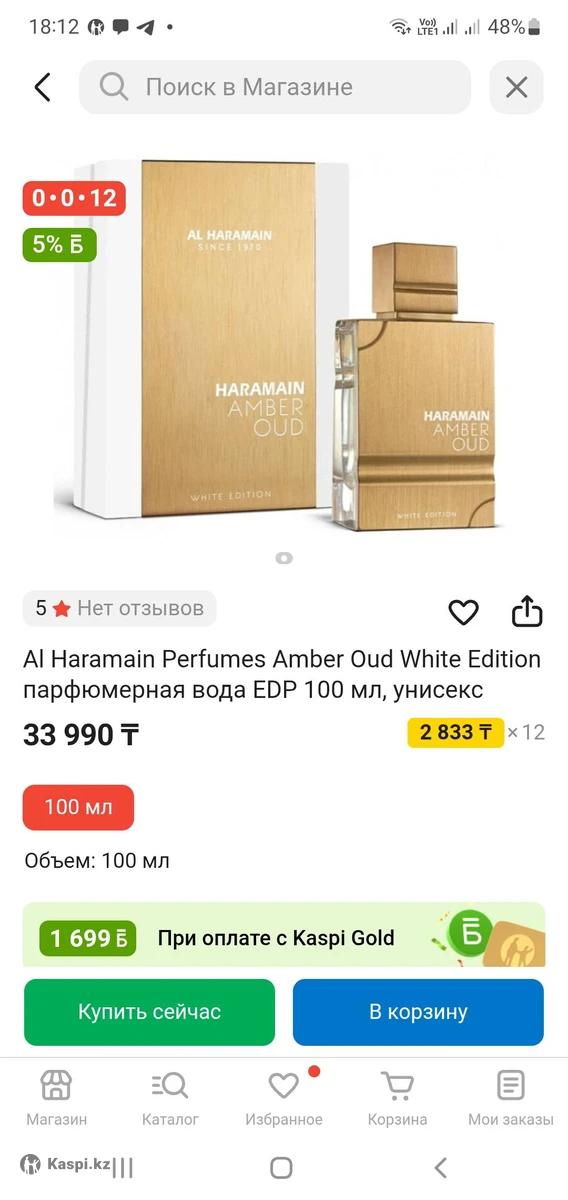568x1200 pixels.
Task: Go to the Избранное tab
Action: 284,1097
